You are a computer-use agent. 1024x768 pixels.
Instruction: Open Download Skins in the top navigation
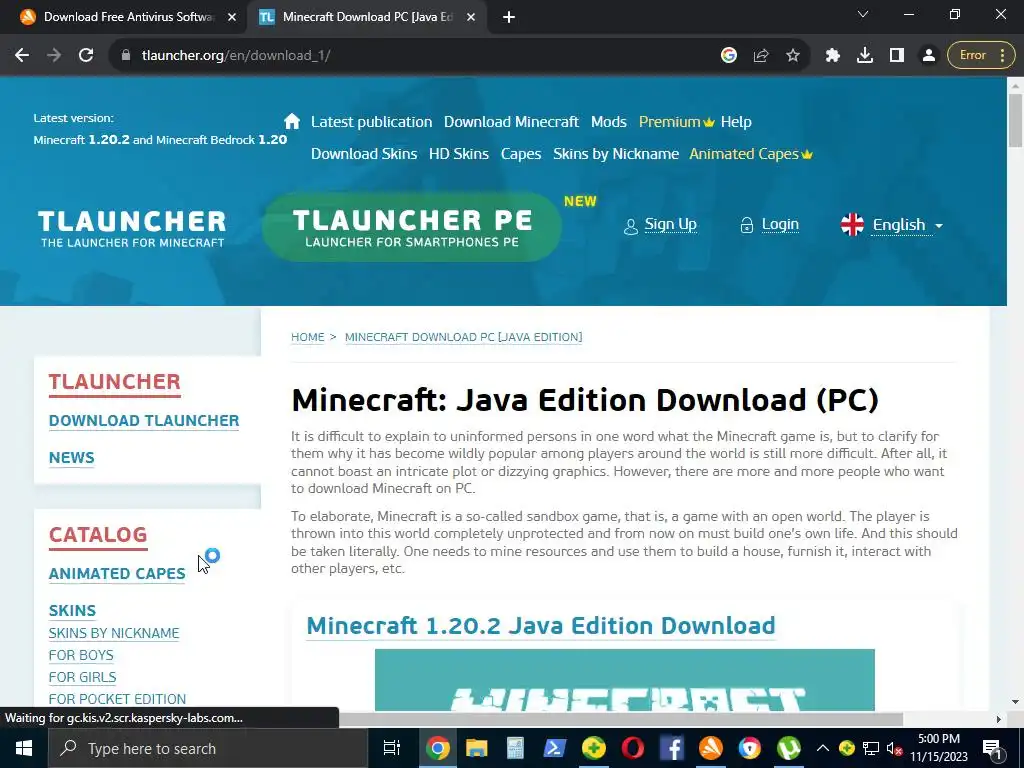pos(364,154)
